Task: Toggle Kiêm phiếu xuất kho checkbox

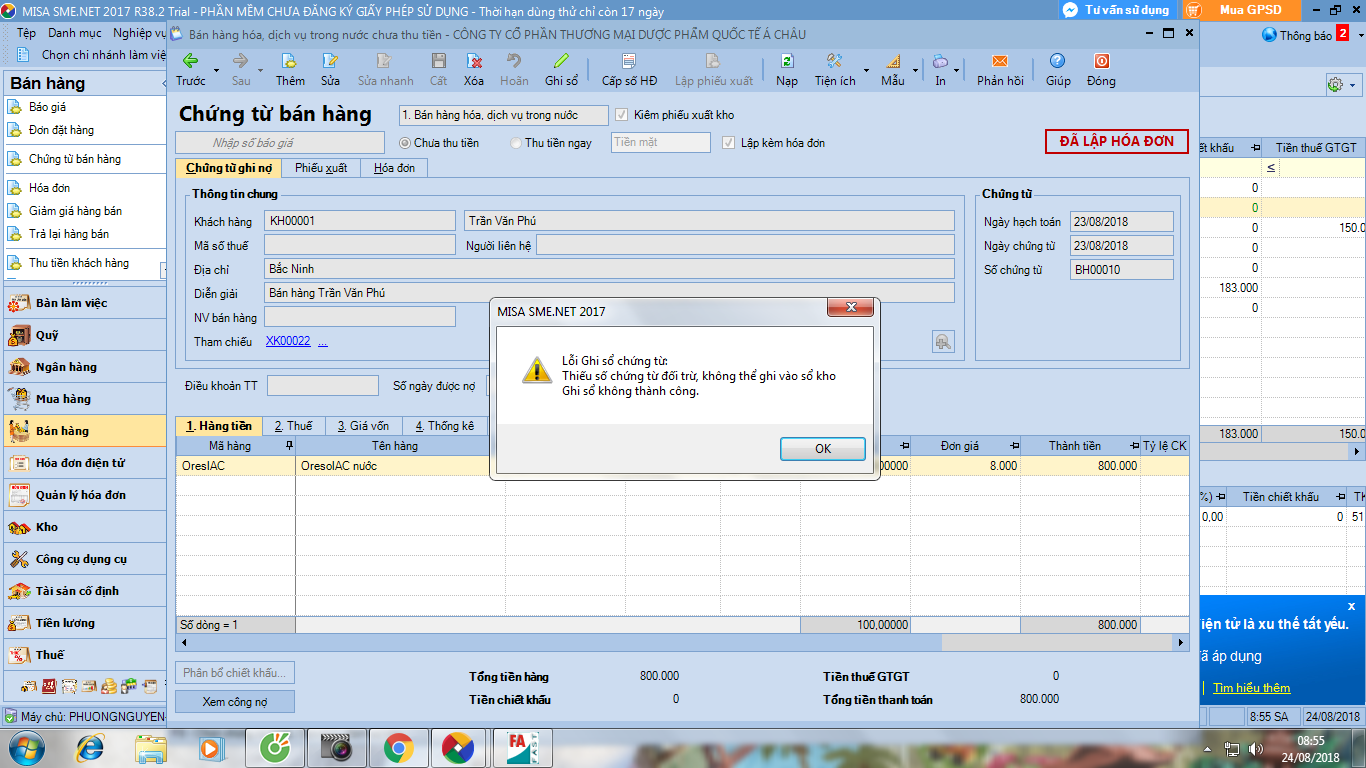Action: point(622,115)
